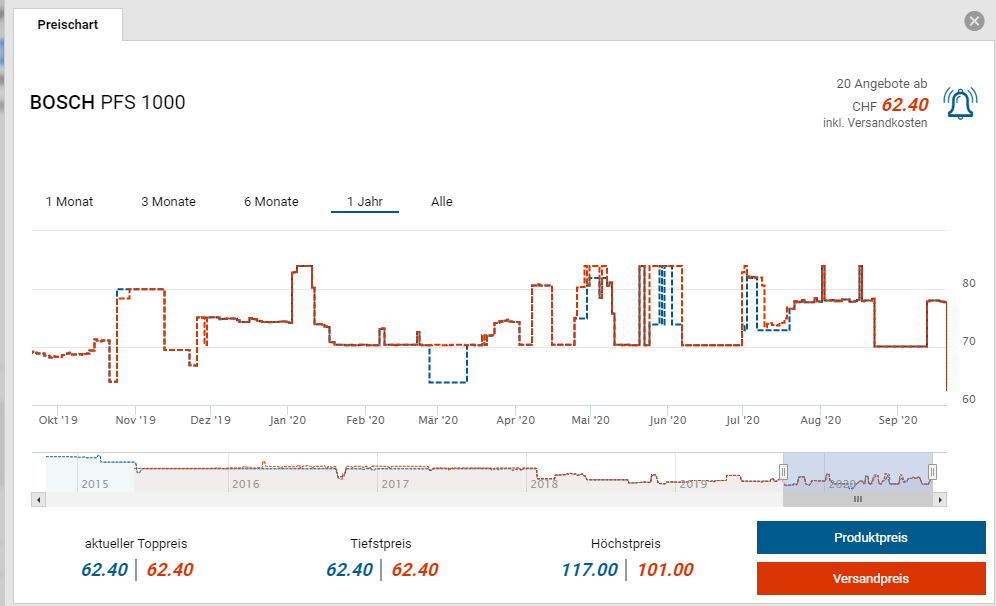Click the scrollbar thumb grip below navigator
Image resolution: width=996 pixels, height=606 pixels.
(x=857, y=498)
